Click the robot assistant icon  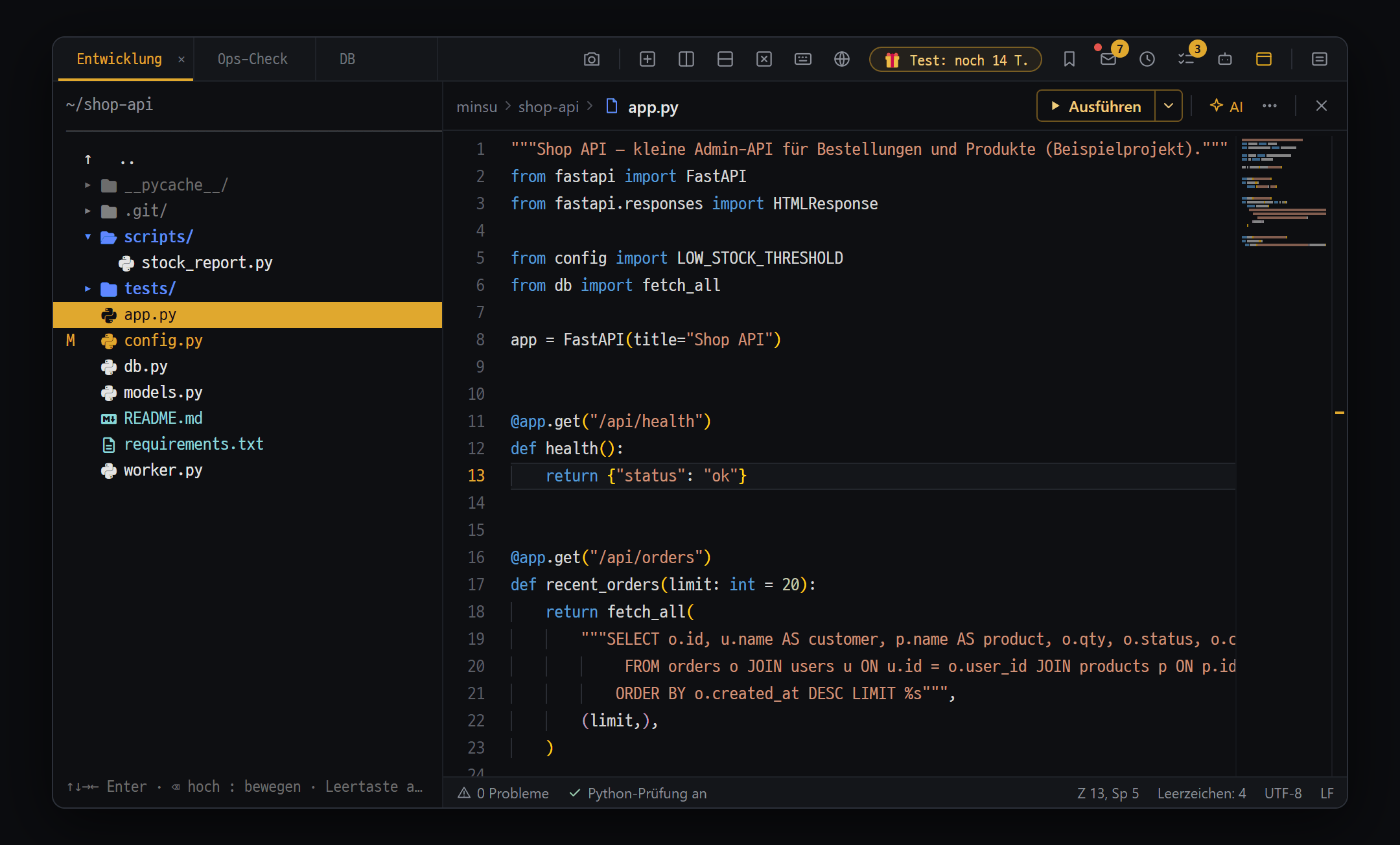point(1224,59)
